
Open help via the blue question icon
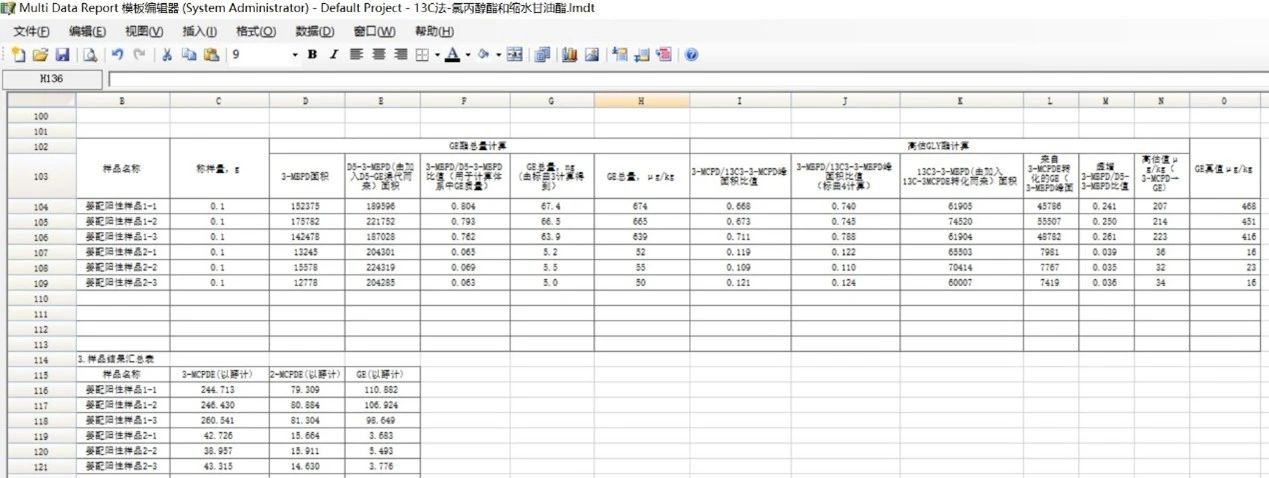tap(691, 54)
